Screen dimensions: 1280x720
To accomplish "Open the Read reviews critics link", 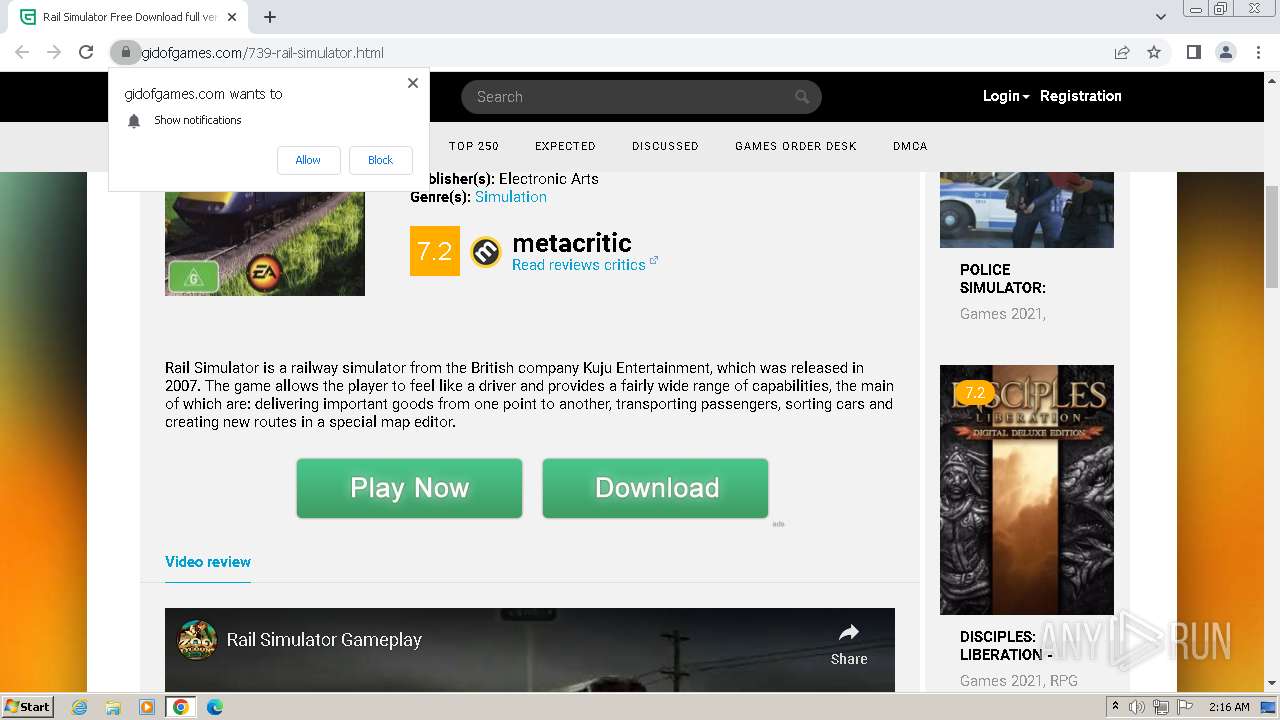I will (585, 265).
